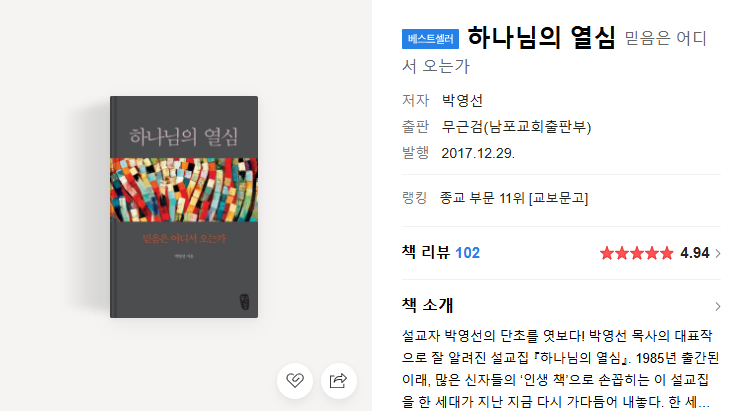Click the ranking 종교 부문 11위 [교보문고]
Screen dimensions: 729x411
(x=514, y=199)
